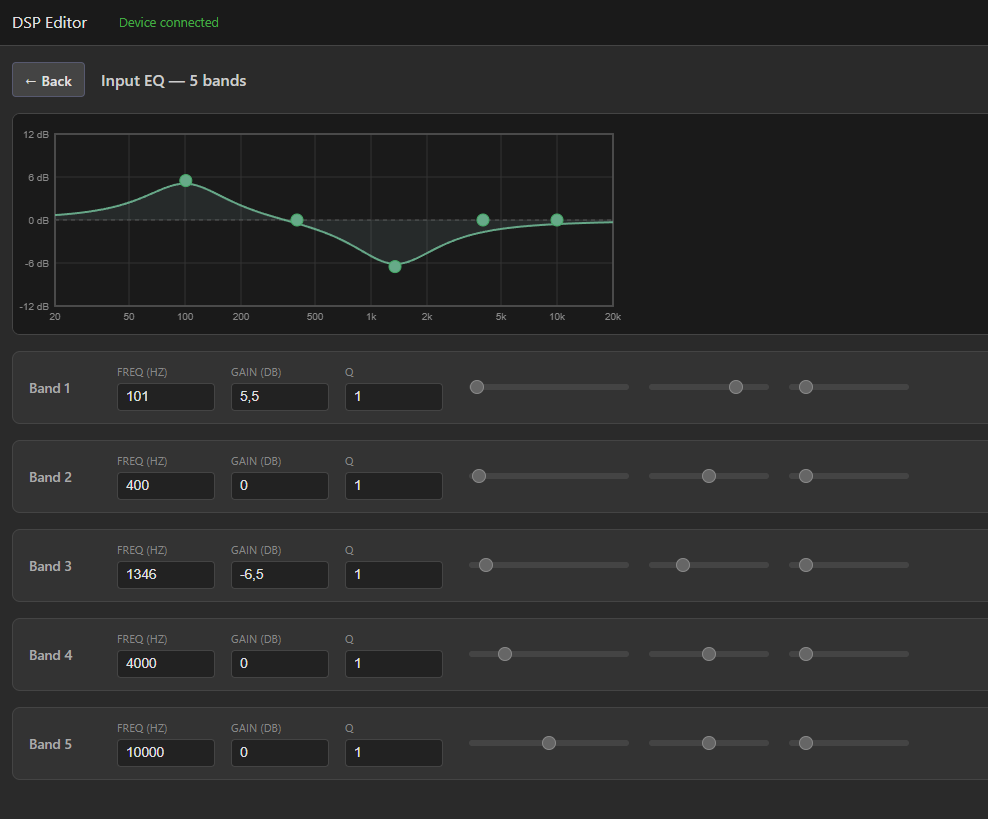This screenshot has height=819, width=988.
Task: Click Band 1 frequency slider handle
Action: [477, 387]
